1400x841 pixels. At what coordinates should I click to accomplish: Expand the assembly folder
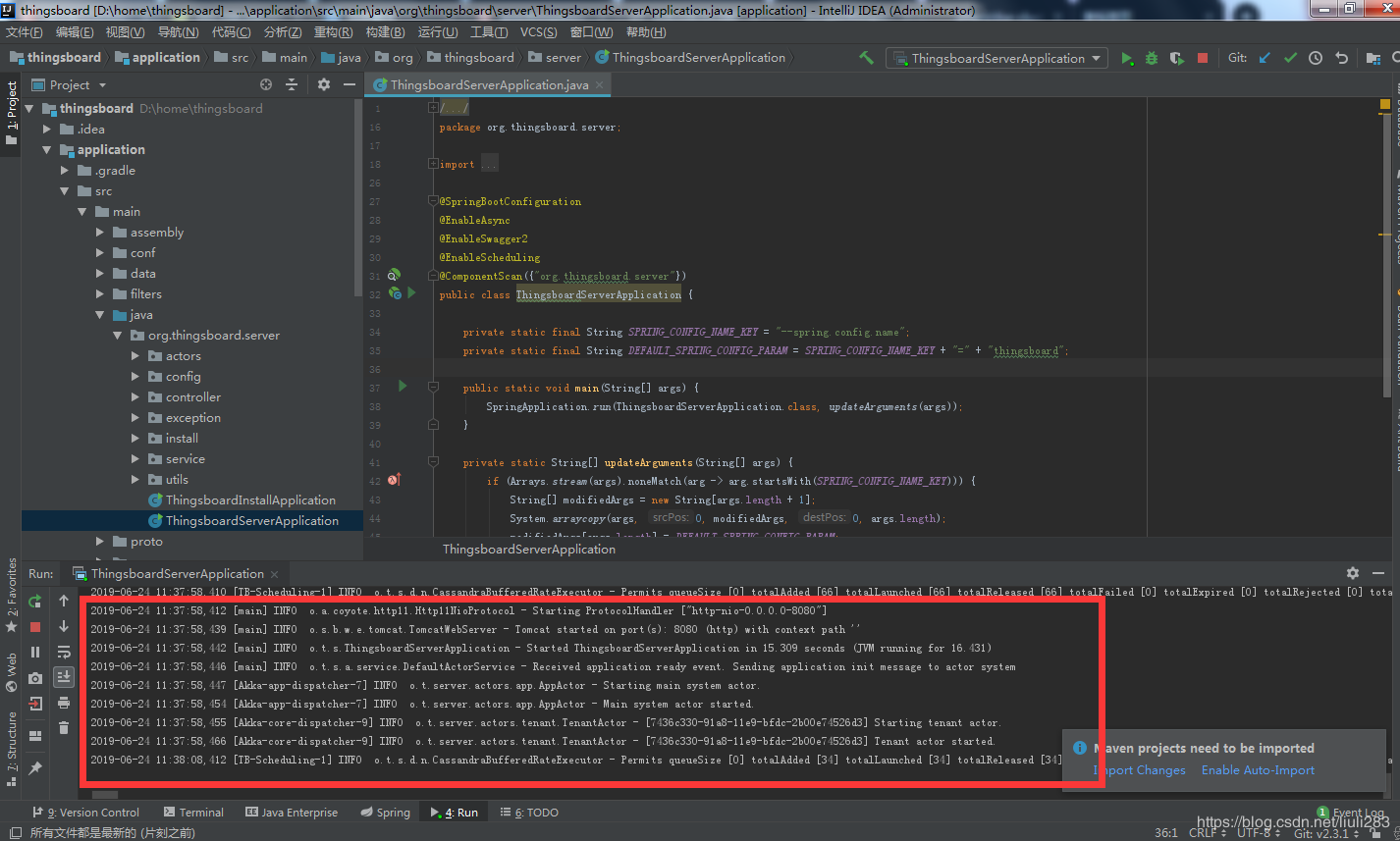(100, 233)
